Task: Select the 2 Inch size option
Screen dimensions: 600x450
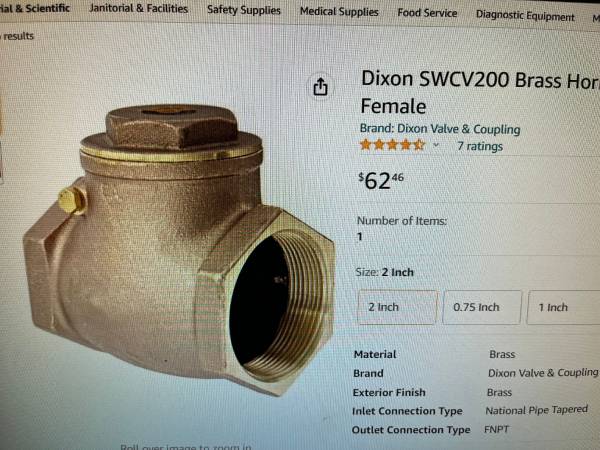Action: (397, 307)
